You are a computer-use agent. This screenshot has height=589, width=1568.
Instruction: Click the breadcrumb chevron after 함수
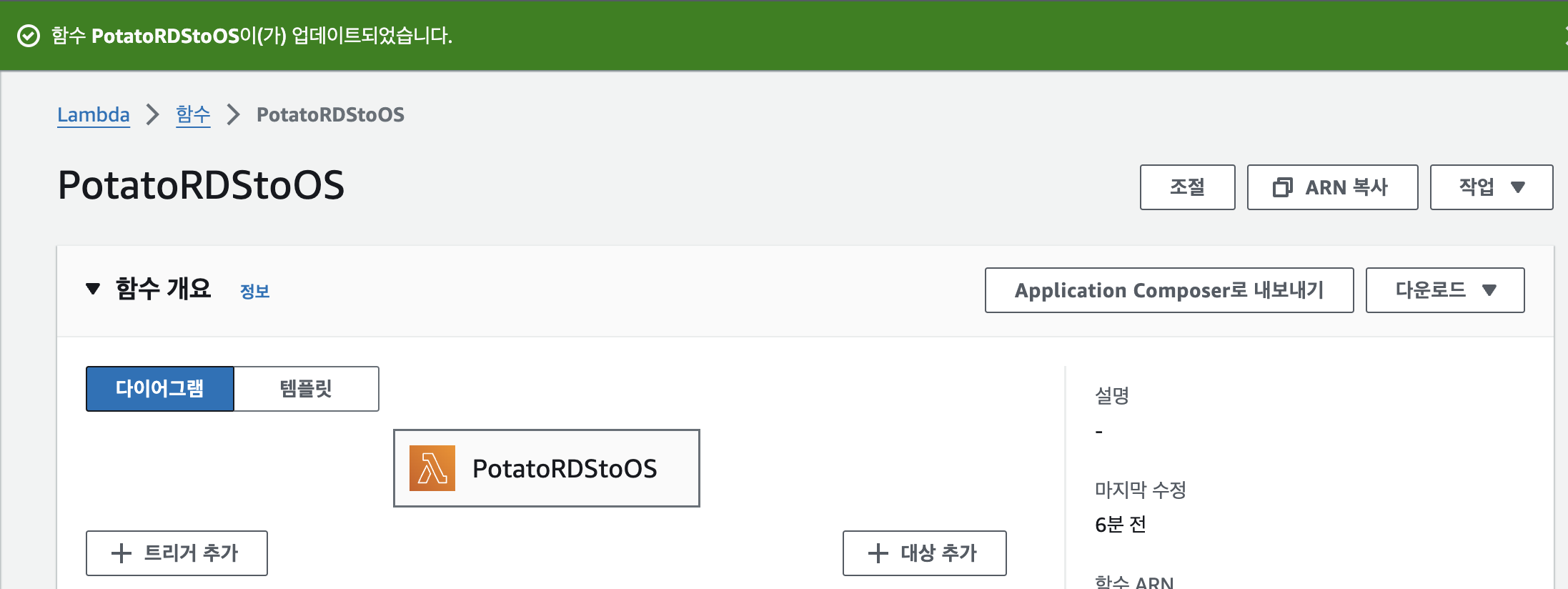pos(233,114)
